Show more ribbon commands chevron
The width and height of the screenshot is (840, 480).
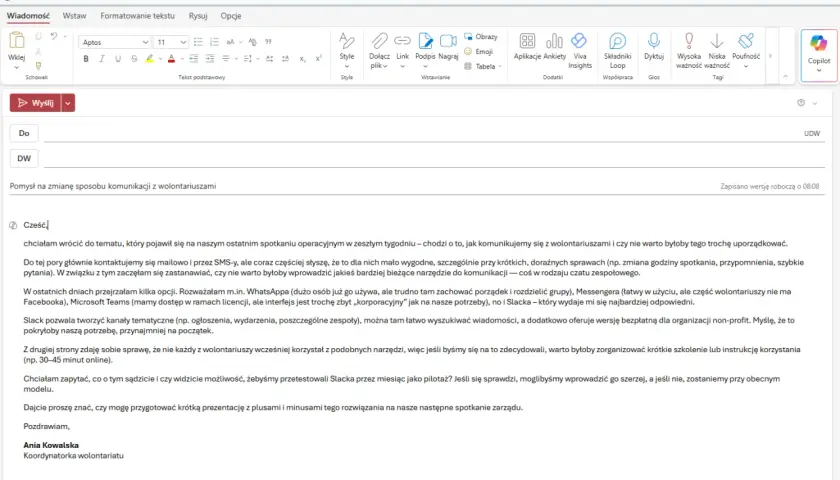(770, 56)
